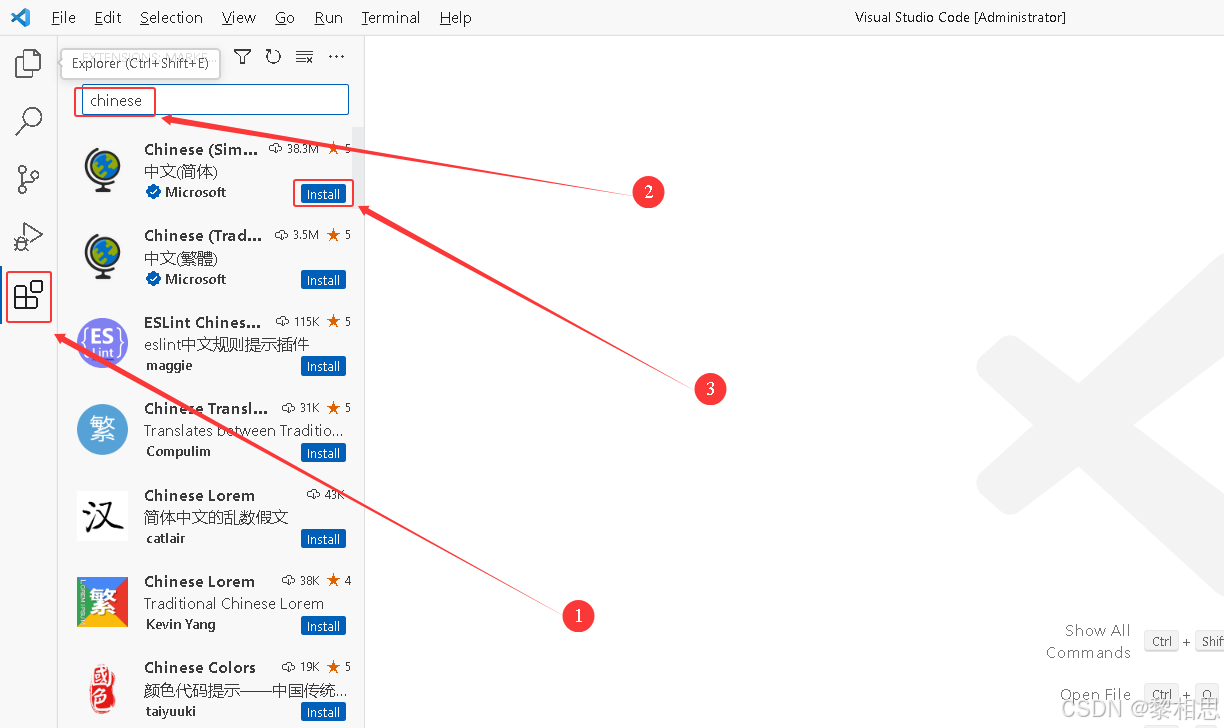1224x728 pixels.
Task: Open the Run and Debug view icon
Action: click(28, 237)
